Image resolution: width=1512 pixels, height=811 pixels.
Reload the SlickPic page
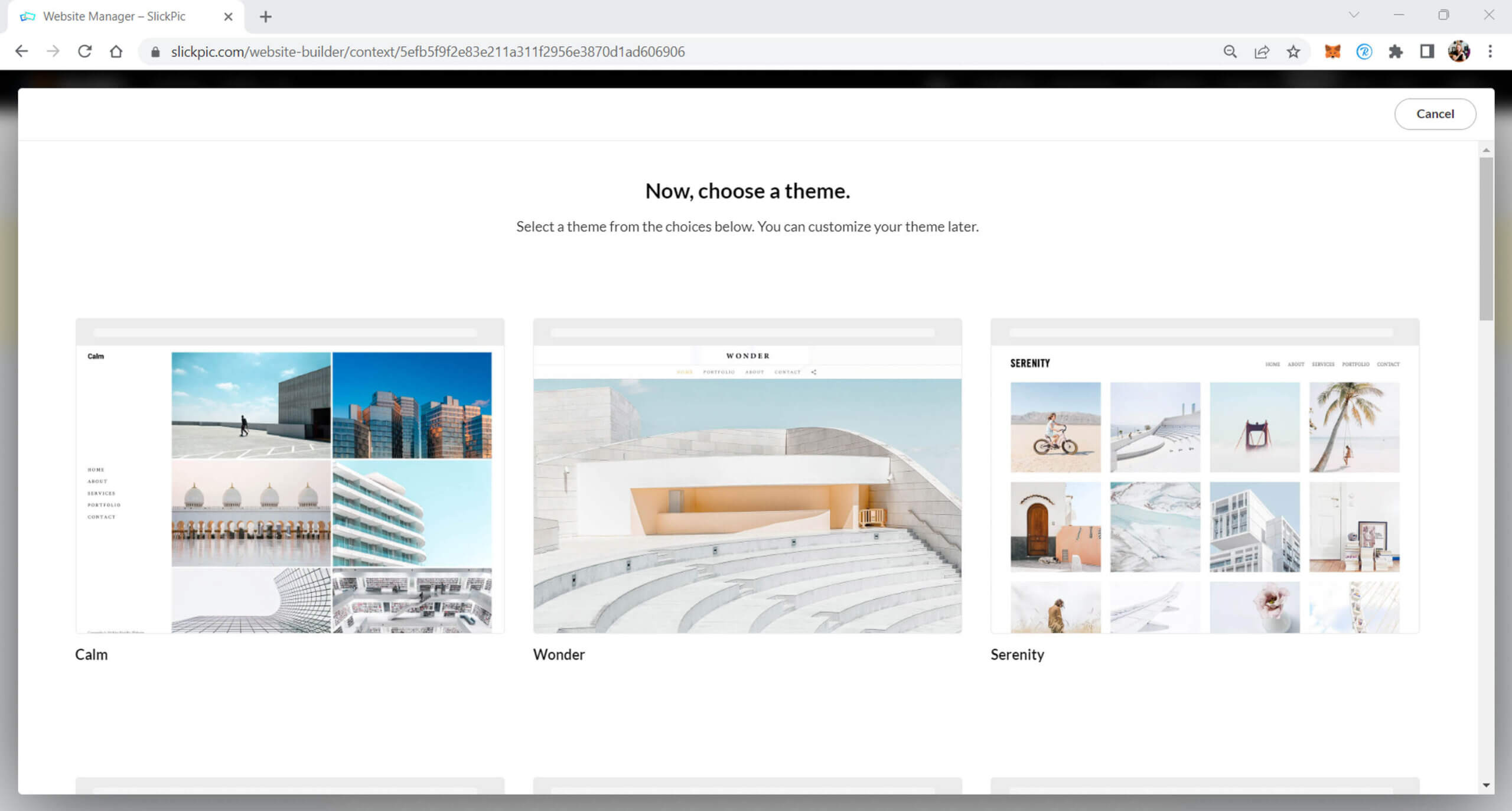(85, 51)
